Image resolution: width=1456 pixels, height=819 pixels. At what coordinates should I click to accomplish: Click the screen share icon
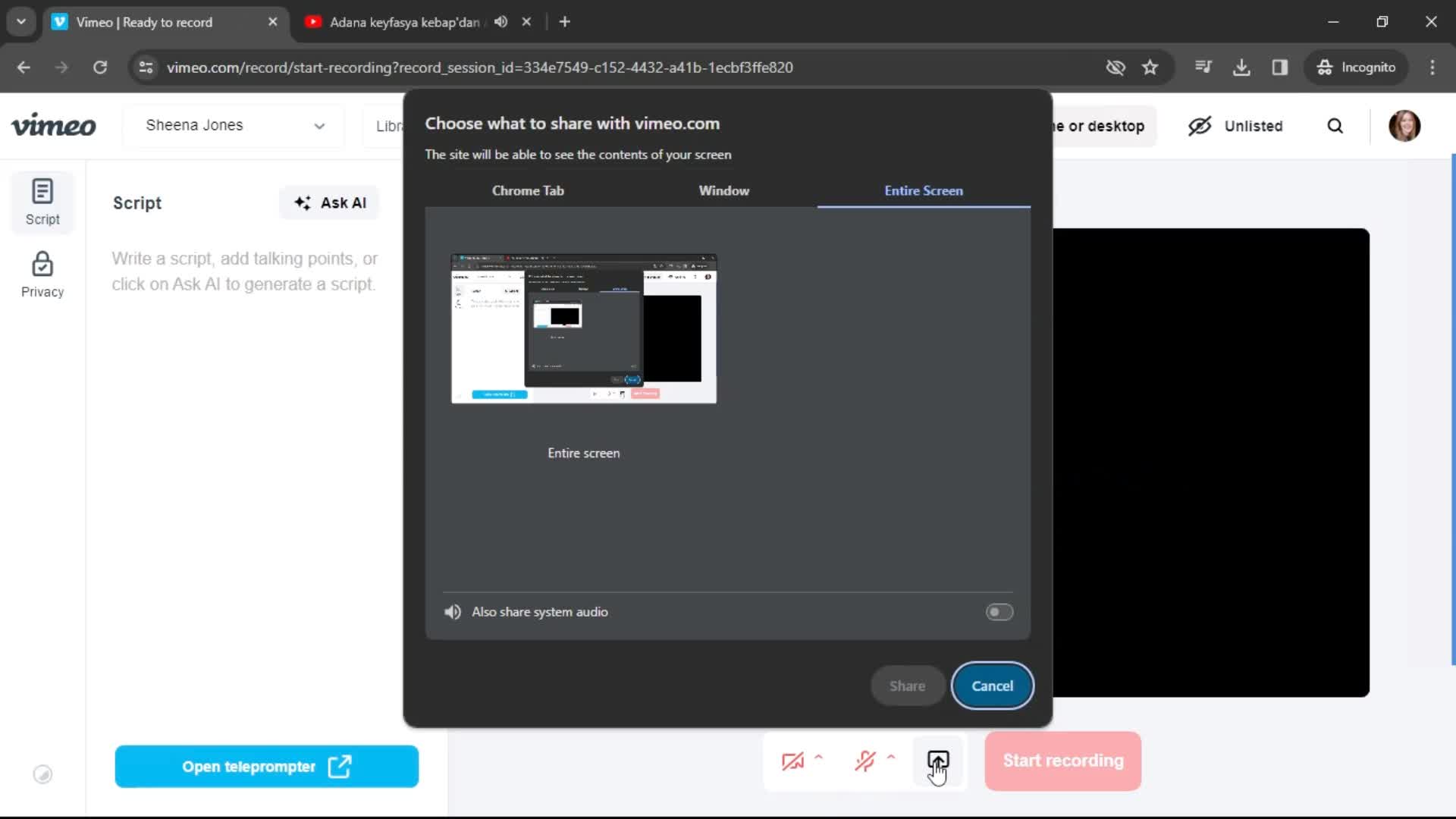[x=938, y=761]
